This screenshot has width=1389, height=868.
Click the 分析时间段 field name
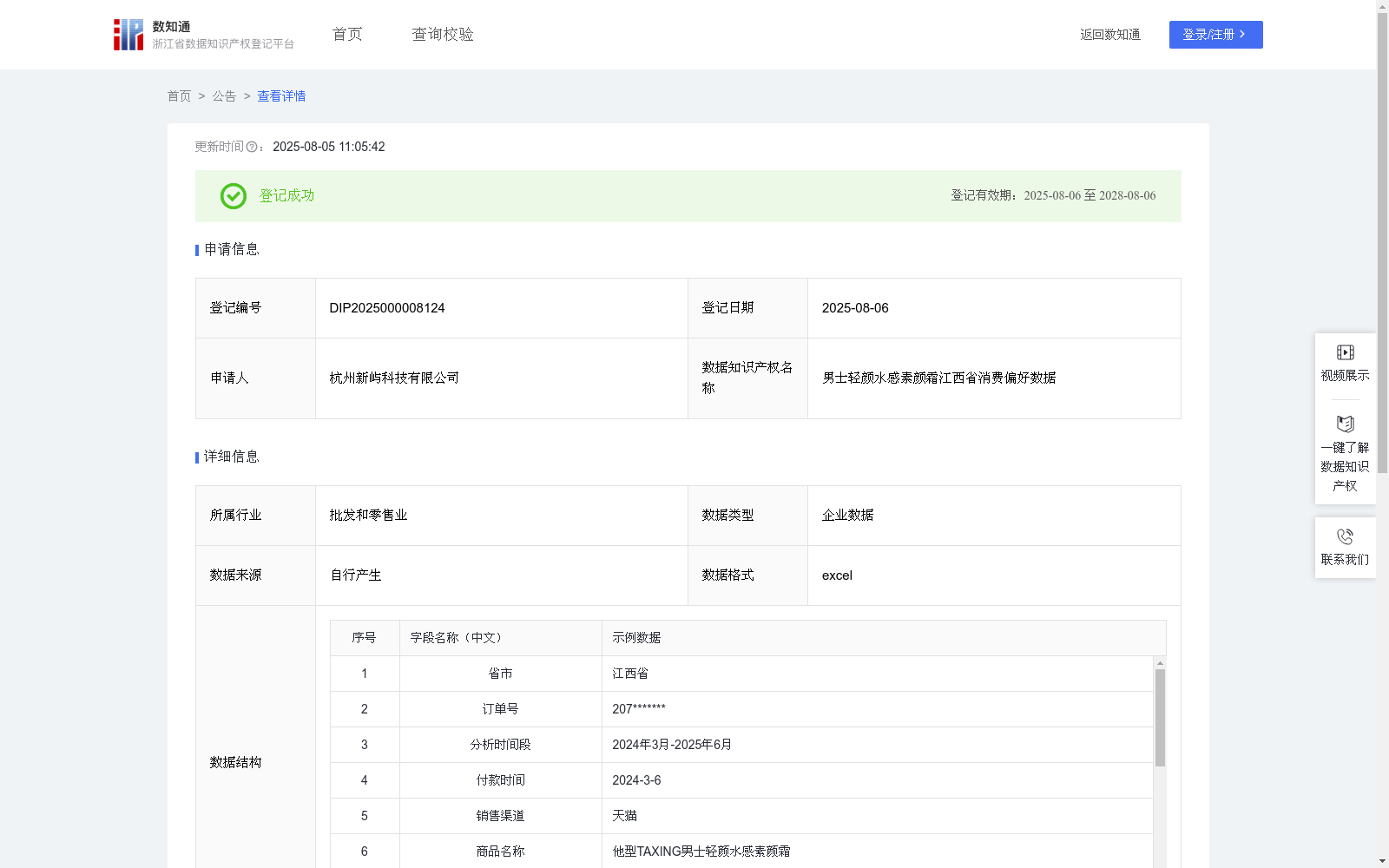click(x=501, y=745)
